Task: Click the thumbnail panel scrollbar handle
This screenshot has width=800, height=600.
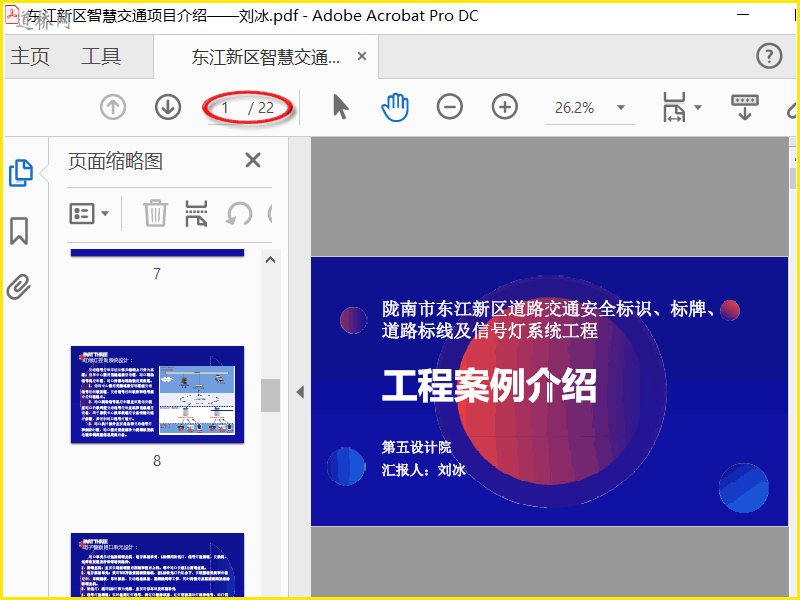Action: coord(270,395)
